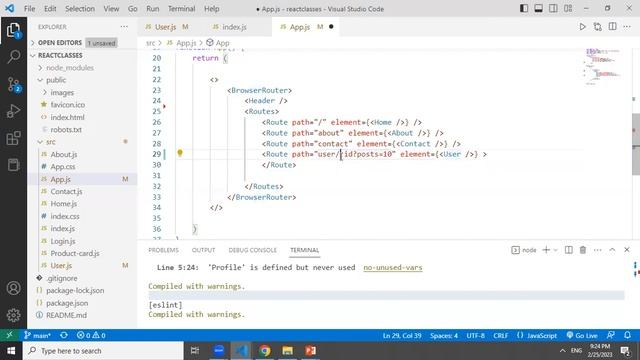Screen dimensions: 640x360
Task: Open File Explorer from the taskbar
Action: [x=287, y=351]
